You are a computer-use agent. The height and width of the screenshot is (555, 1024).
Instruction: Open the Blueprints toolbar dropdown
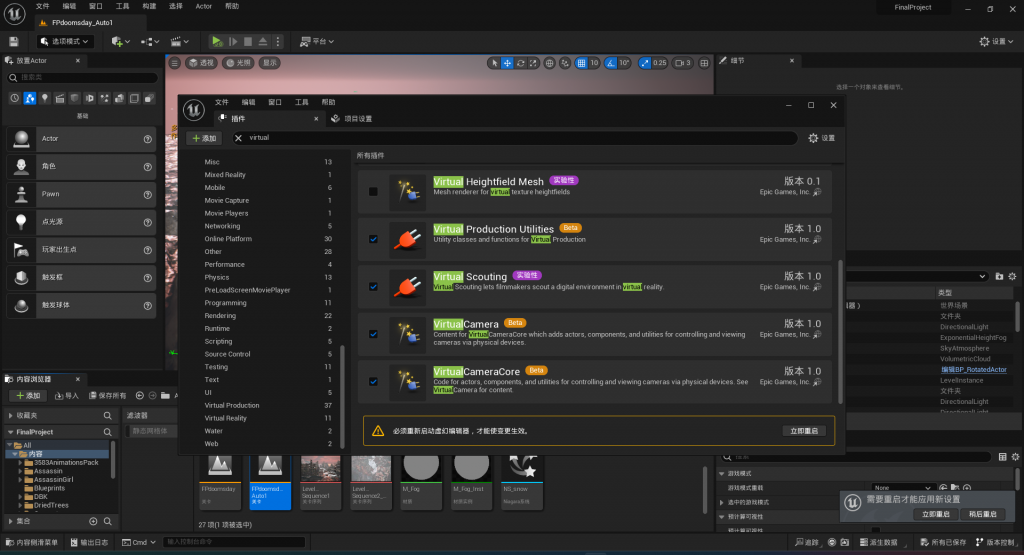coord(150,41)
